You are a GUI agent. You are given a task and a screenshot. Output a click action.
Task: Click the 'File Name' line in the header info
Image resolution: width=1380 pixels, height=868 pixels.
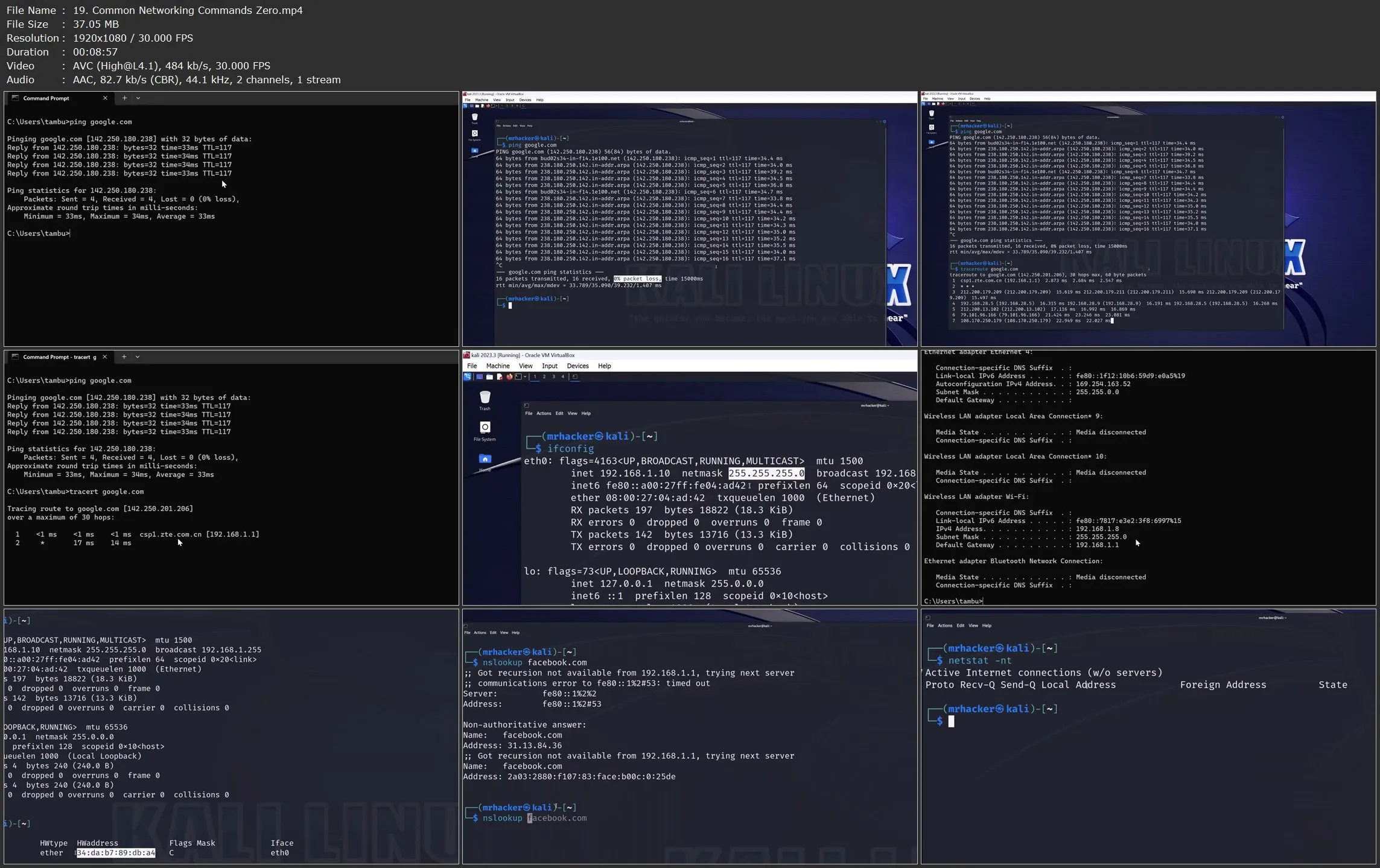(x=154, y=10)
